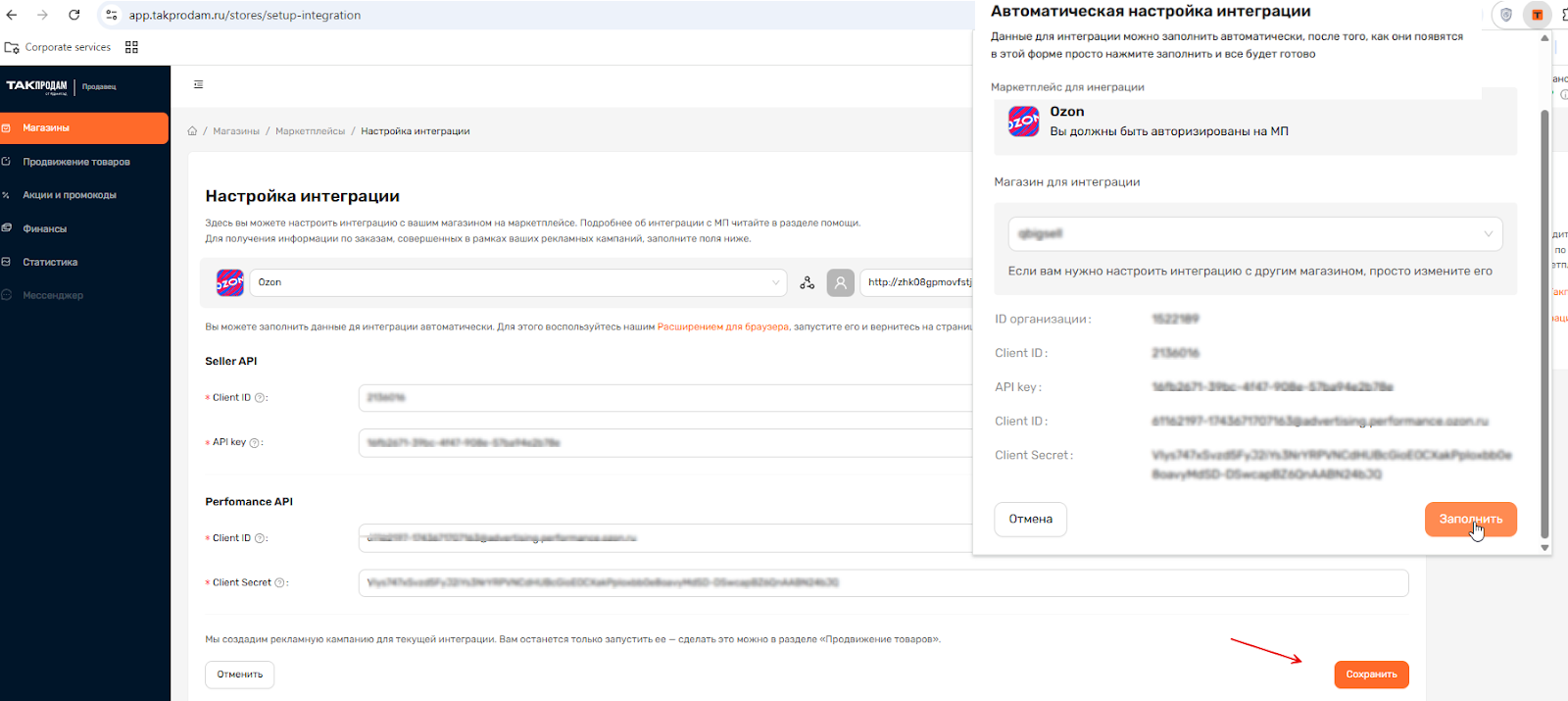Click the home icon in breadcrumbs
The width and height of the screenshot is (1568, 701).
[x=192, y=131]
